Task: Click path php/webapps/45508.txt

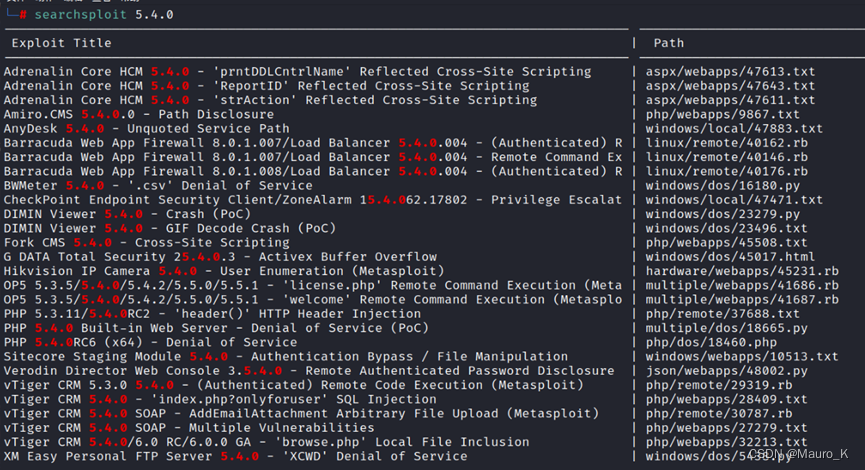Action: (x=727, y=243)
